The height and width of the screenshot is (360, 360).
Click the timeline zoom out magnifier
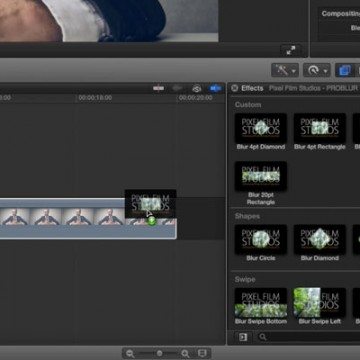pyautogui.click(x=130, y=353)
